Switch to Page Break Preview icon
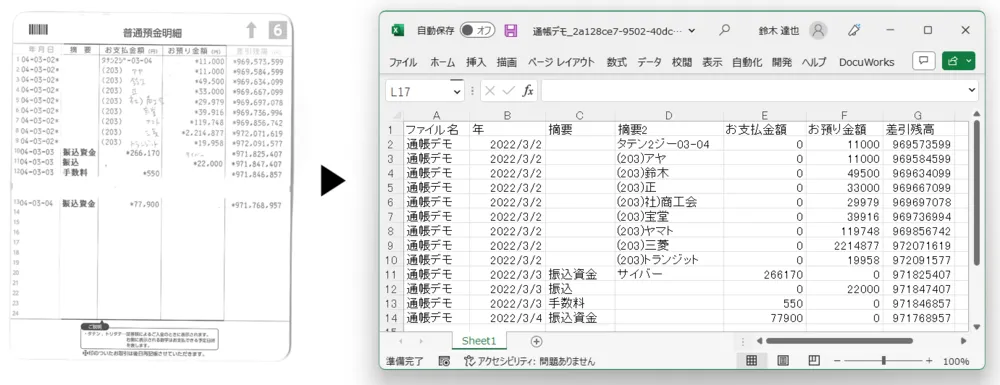The height and width of the screenshot is (385, 1000). click(813, 361)
